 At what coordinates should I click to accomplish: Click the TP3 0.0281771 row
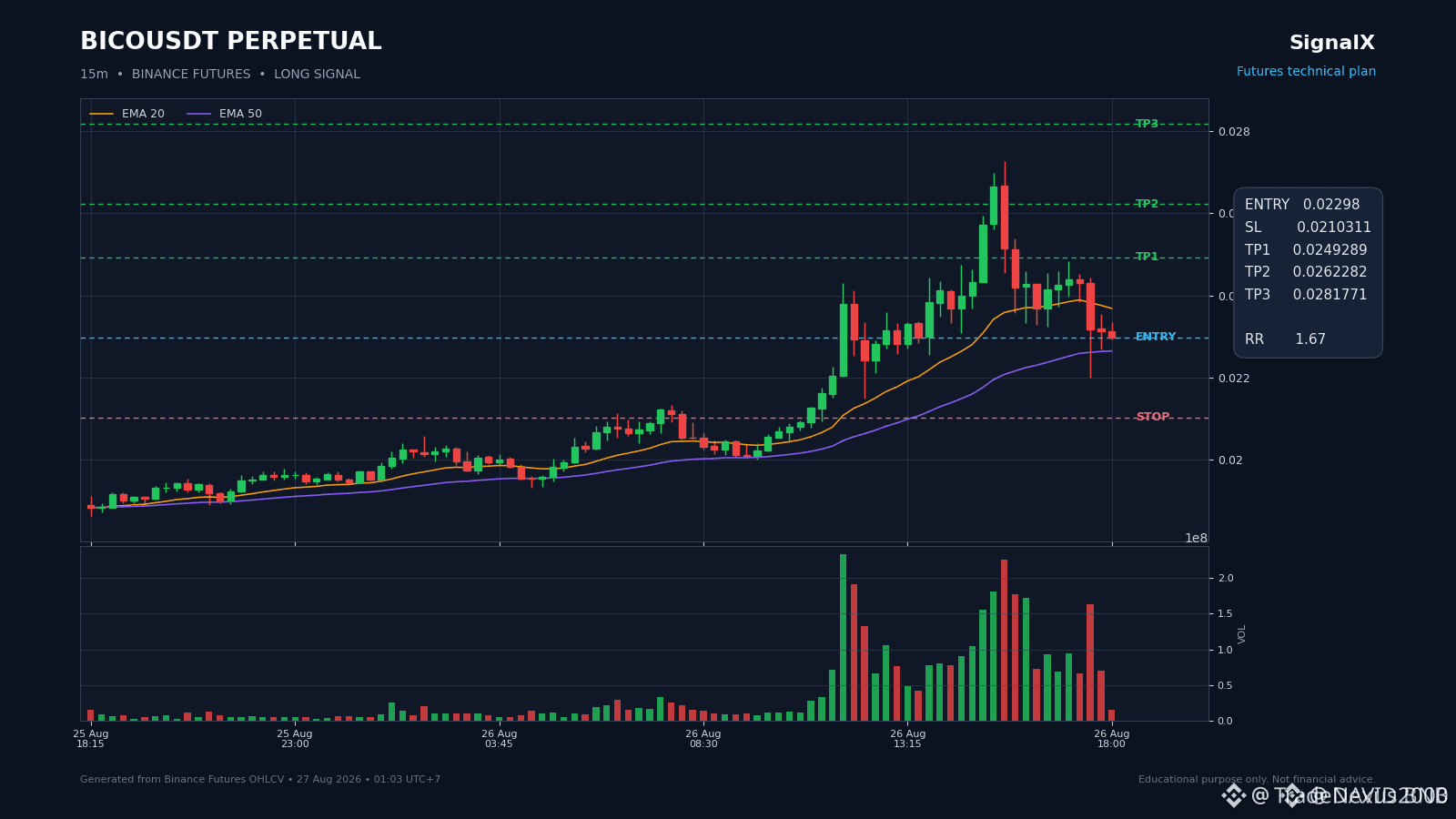[x=1306, y=295]
